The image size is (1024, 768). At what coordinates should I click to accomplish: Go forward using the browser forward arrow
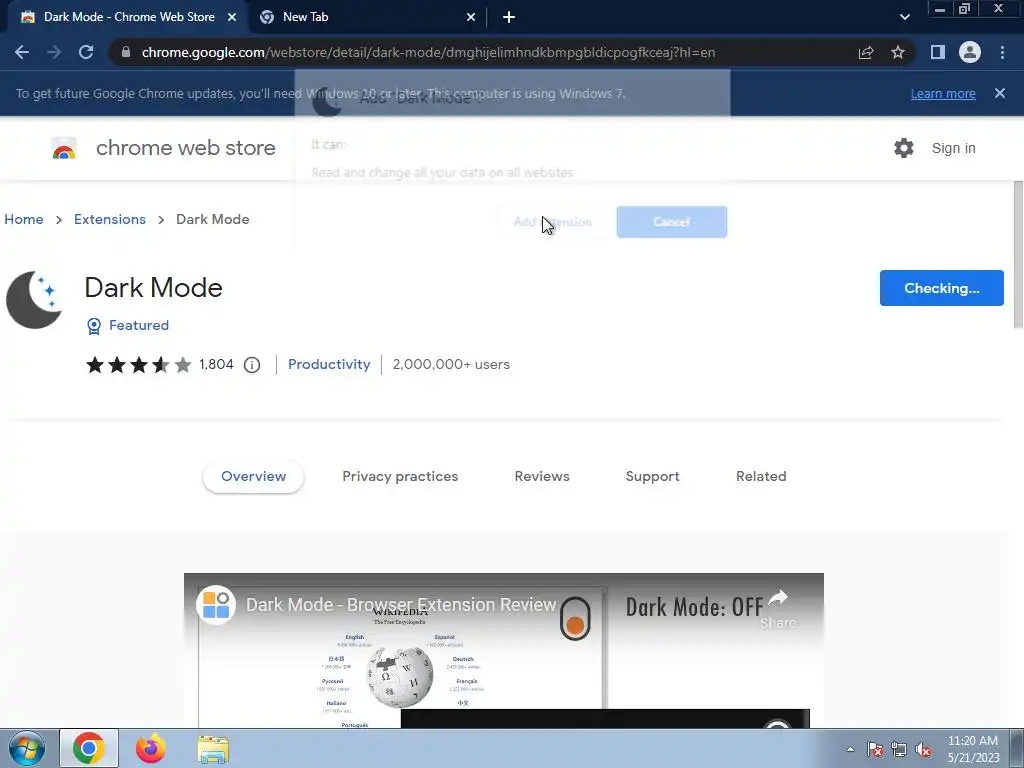click(54, 52)
